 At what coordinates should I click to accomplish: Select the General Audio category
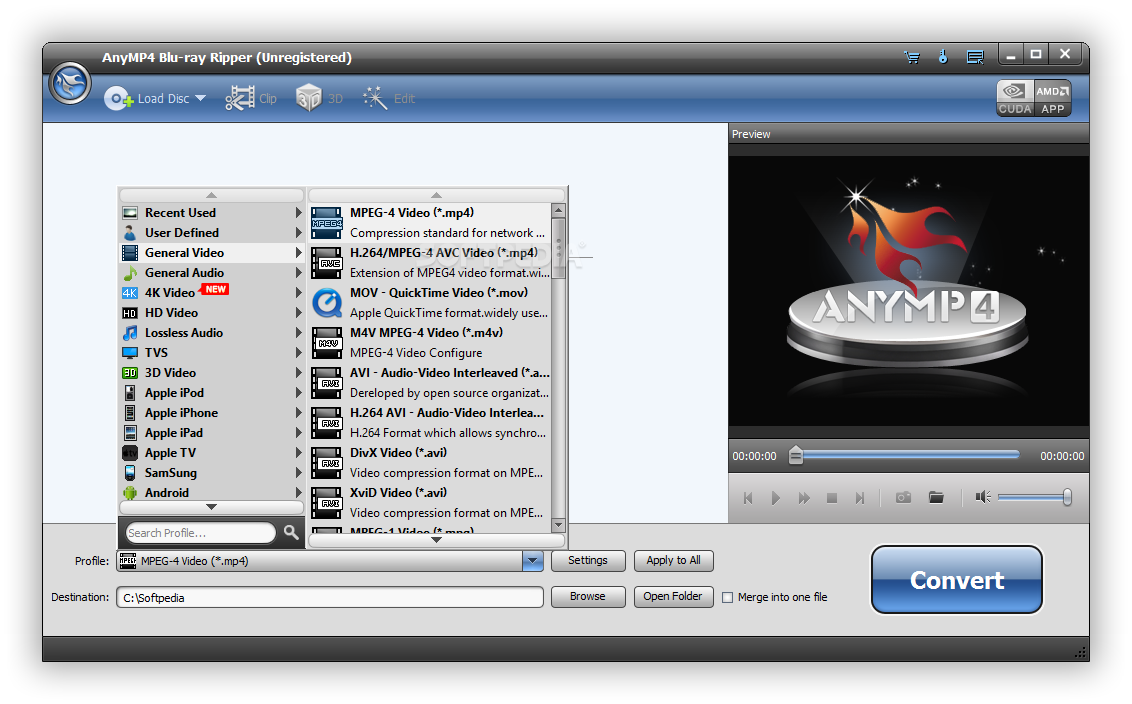211,273
